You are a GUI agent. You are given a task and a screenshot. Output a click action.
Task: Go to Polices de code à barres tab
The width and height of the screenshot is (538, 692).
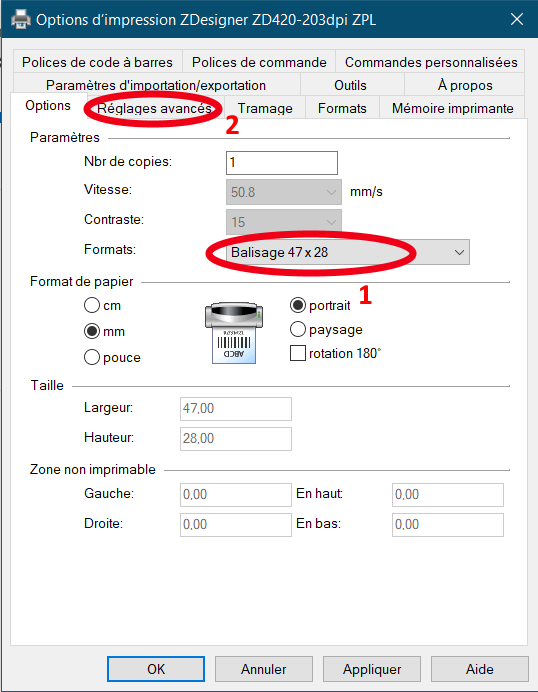(x=98, y=62)
